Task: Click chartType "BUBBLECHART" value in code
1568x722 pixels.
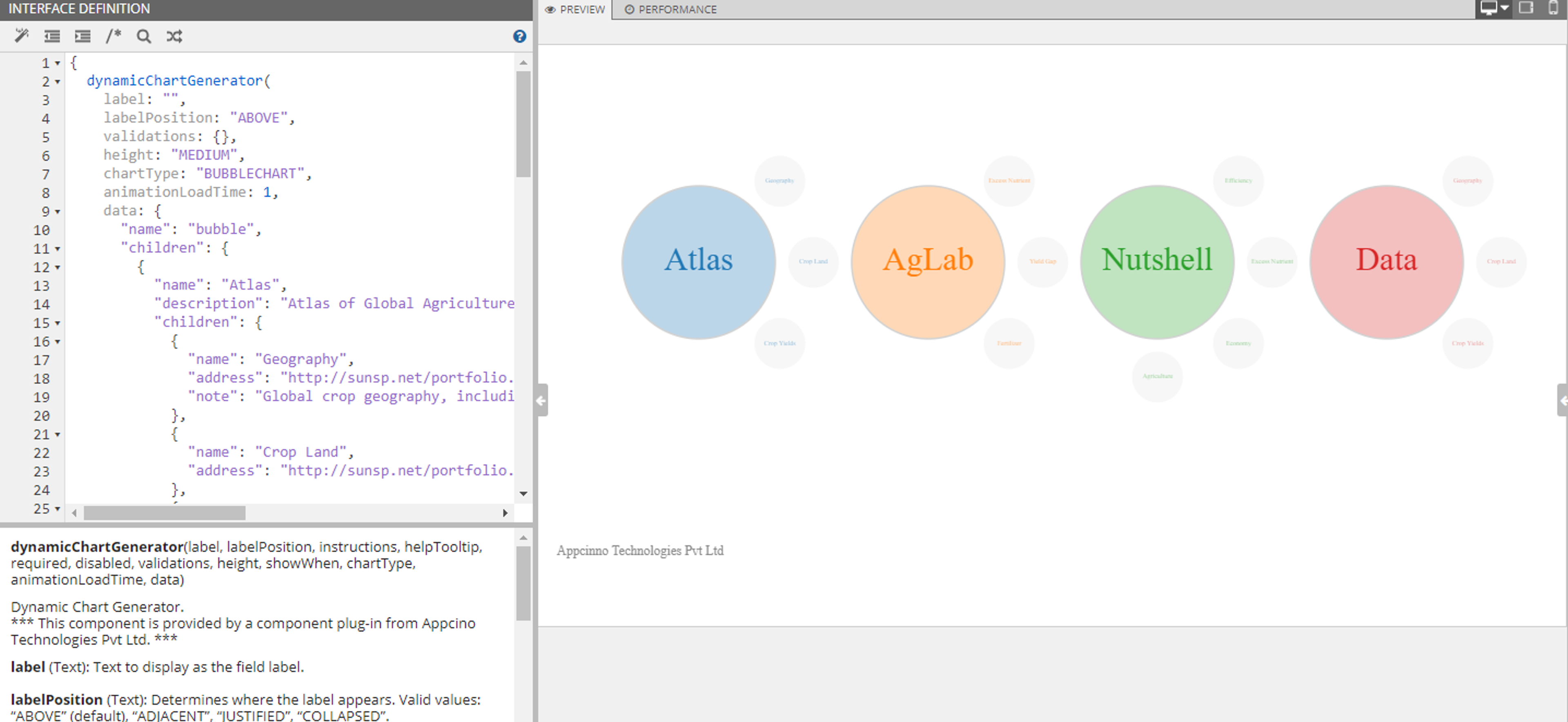Action: 249,174
